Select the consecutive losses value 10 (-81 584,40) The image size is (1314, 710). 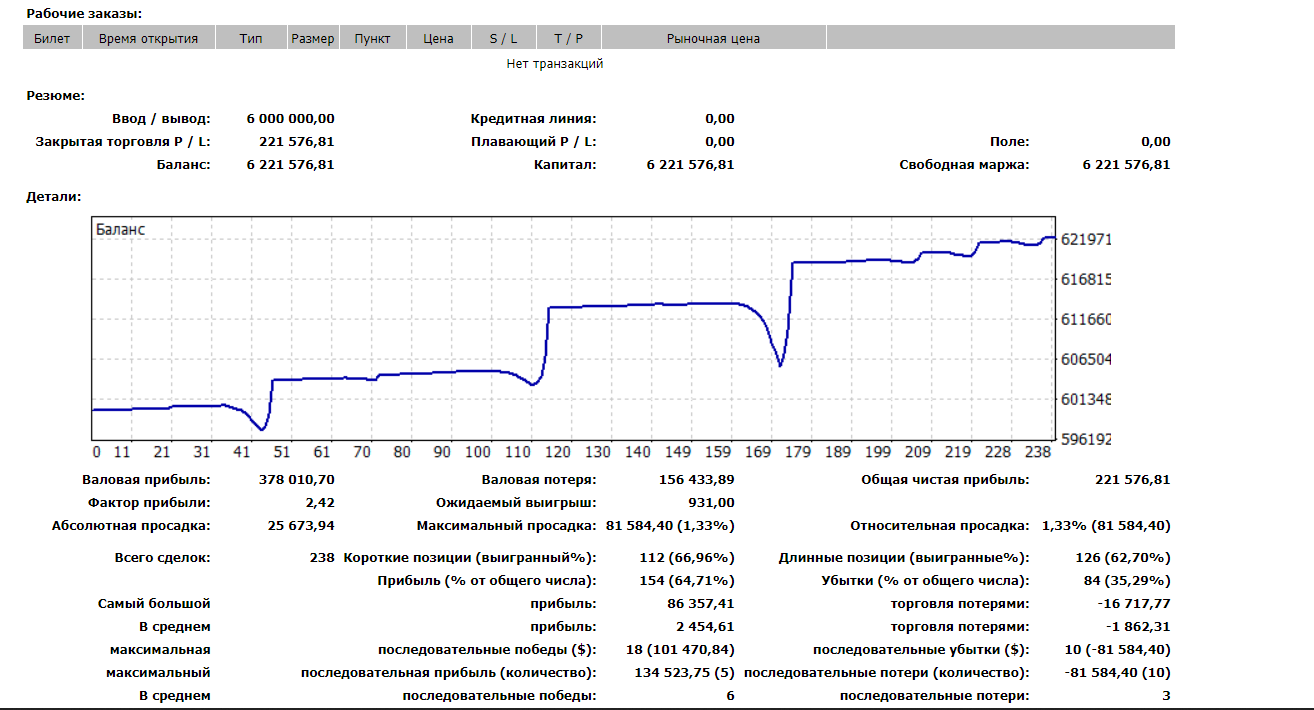click(1117, 650)
